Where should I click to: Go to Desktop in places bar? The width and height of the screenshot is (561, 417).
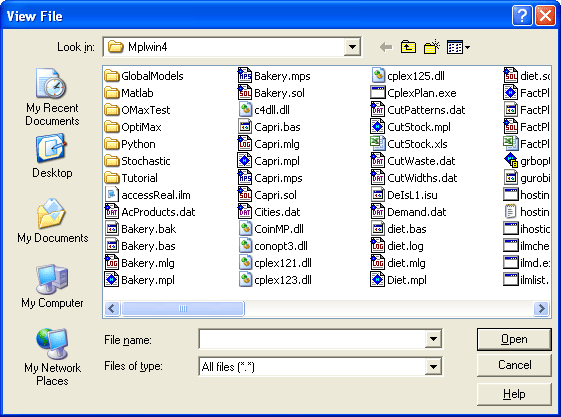[52, 156]
